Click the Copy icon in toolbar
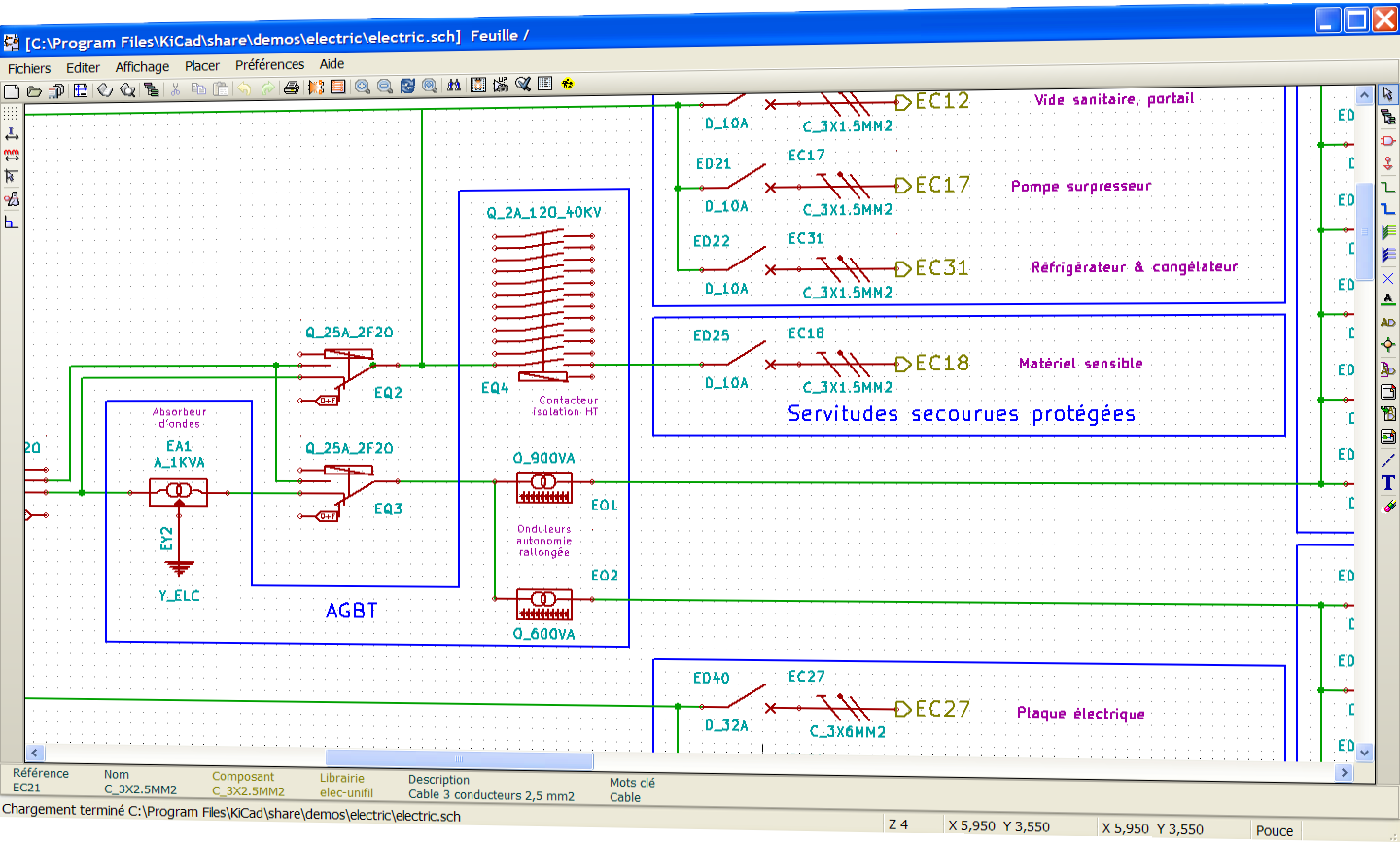This screenshot has width=1400, height=842. (198, 89)
